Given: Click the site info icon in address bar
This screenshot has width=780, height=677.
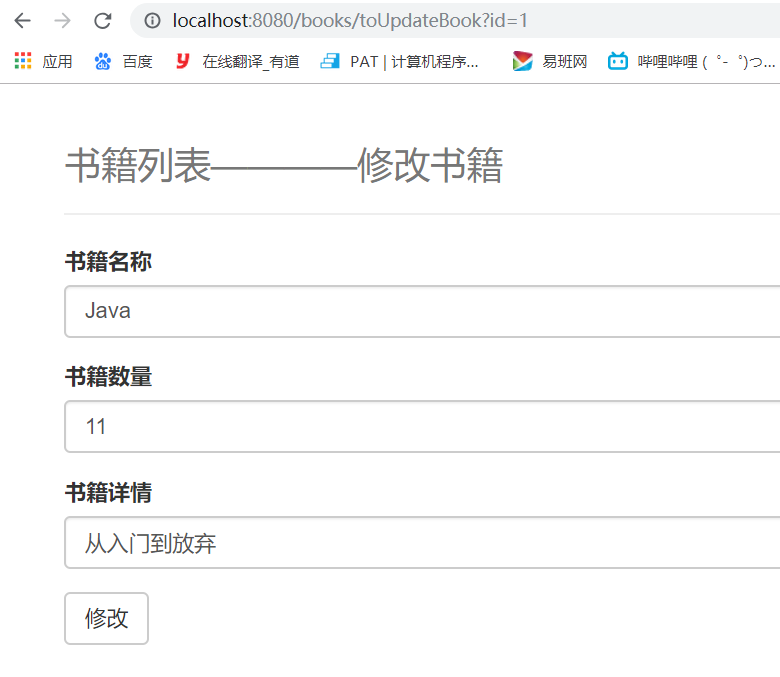Looking at the screenshot, I should (152, 20).
